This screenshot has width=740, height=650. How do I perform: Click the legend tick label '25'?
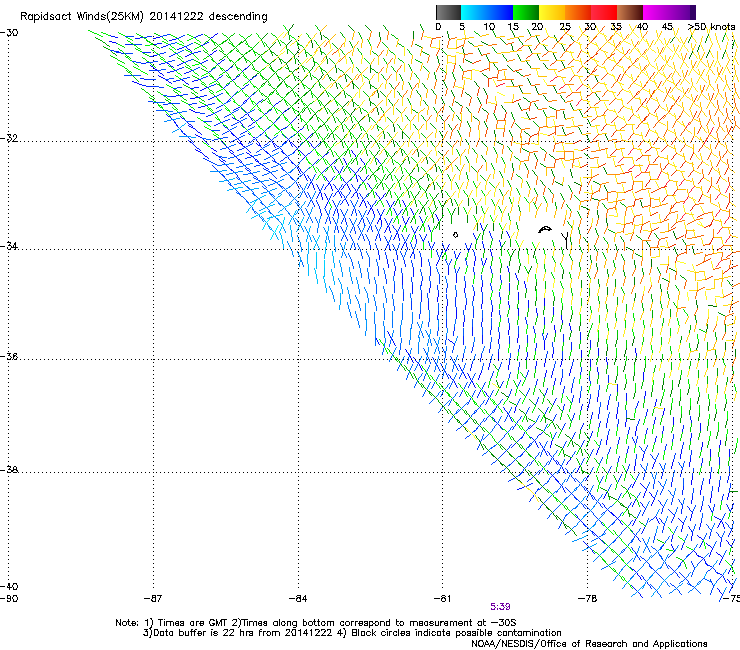(x=565, y=27)
